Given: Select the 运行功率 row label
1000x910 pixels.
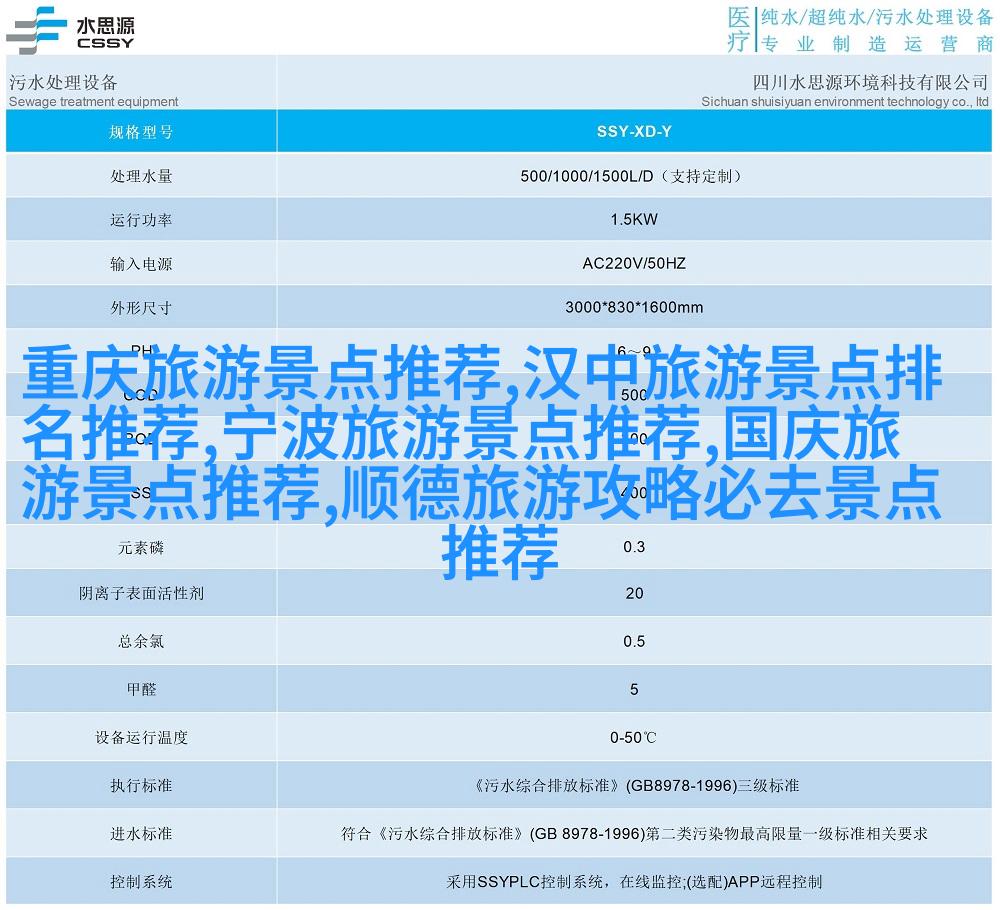Looking at the screenshot, I should click(x=142, y=220).
